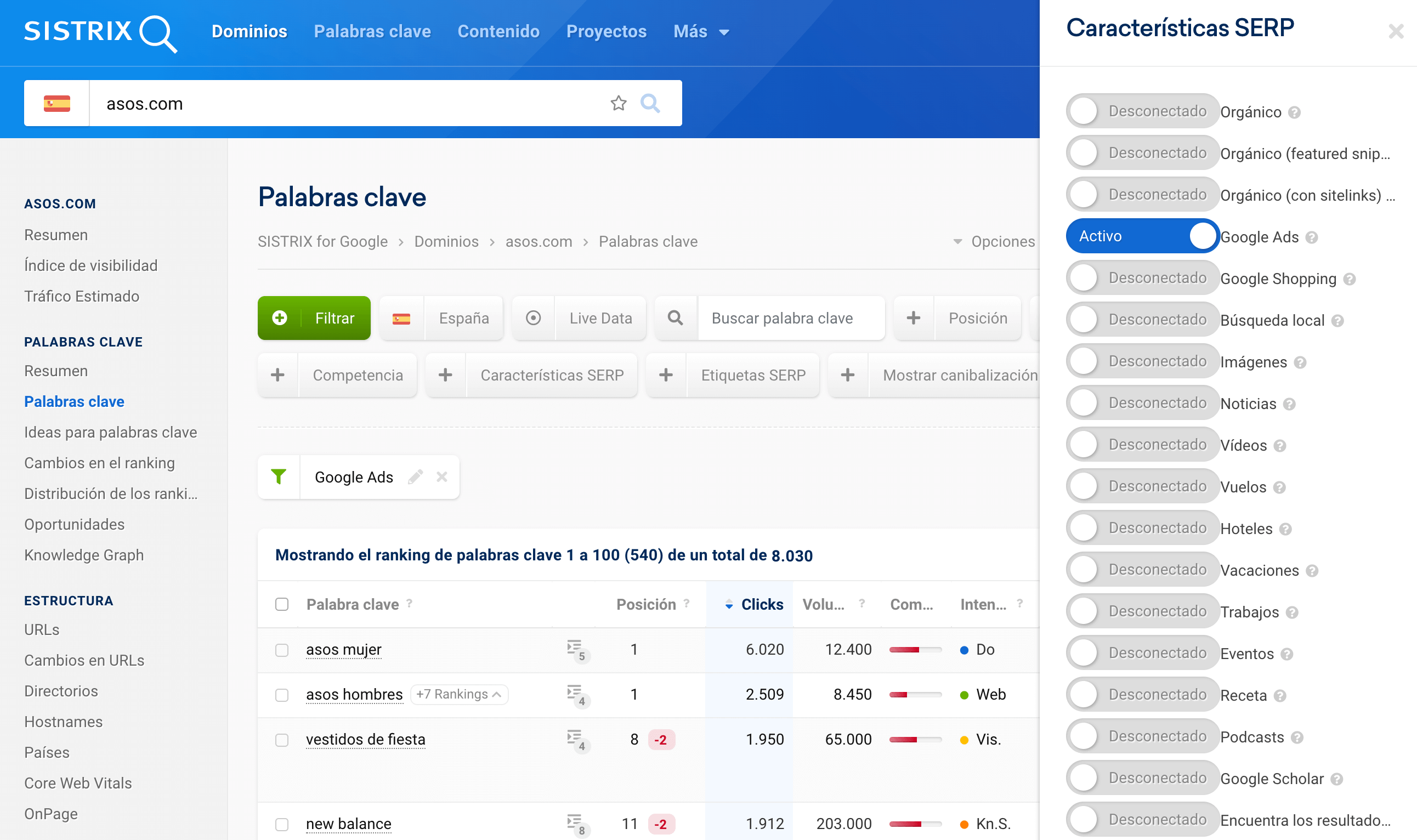
Task: Collapse the +7 Rankings expander
Action: pyautogui.click(x=458, y=694)
